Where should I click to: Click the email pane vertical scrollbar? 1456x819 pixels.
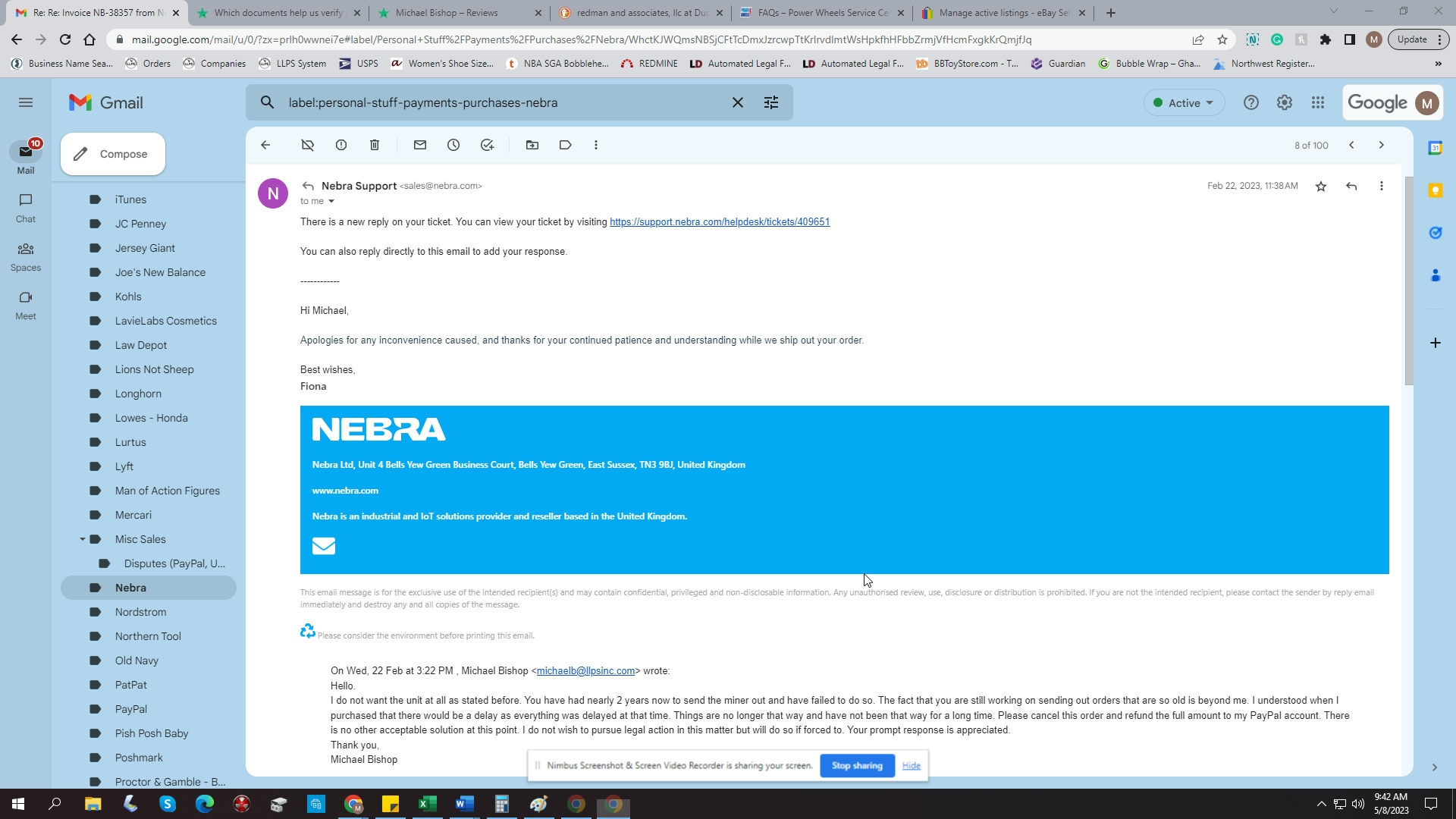coord(1409,281)
